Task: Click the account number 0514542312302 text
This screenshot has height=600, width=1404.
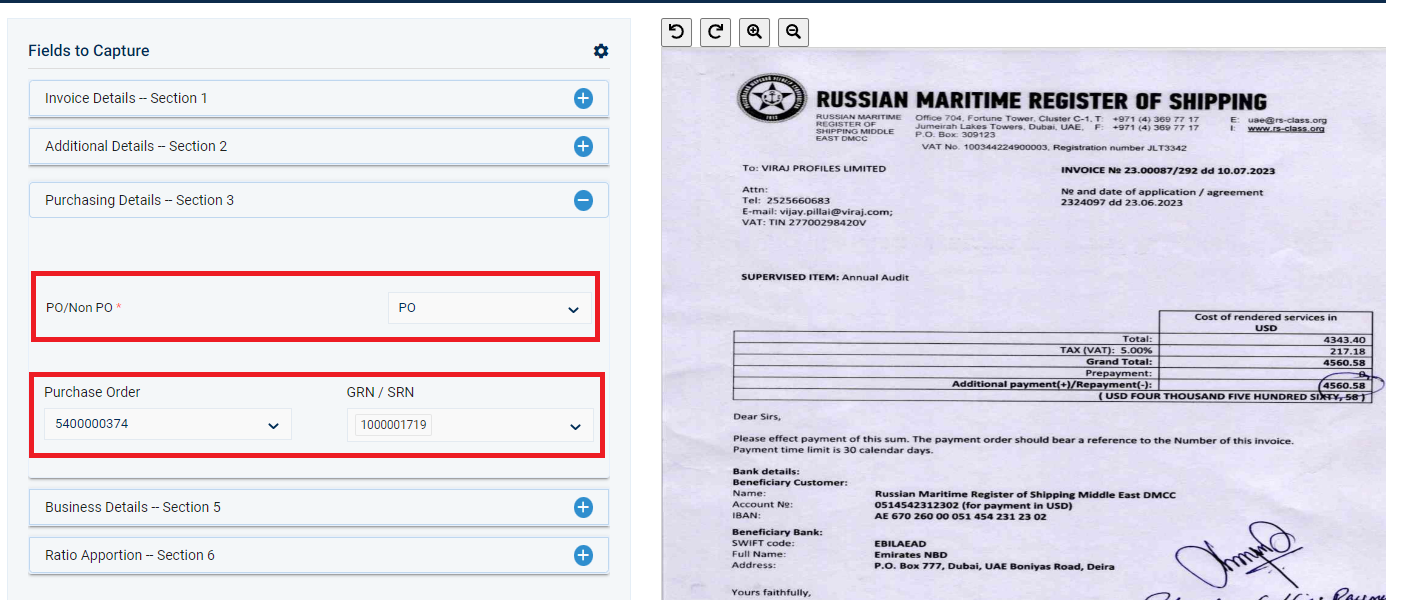Action: click(917, 505)
